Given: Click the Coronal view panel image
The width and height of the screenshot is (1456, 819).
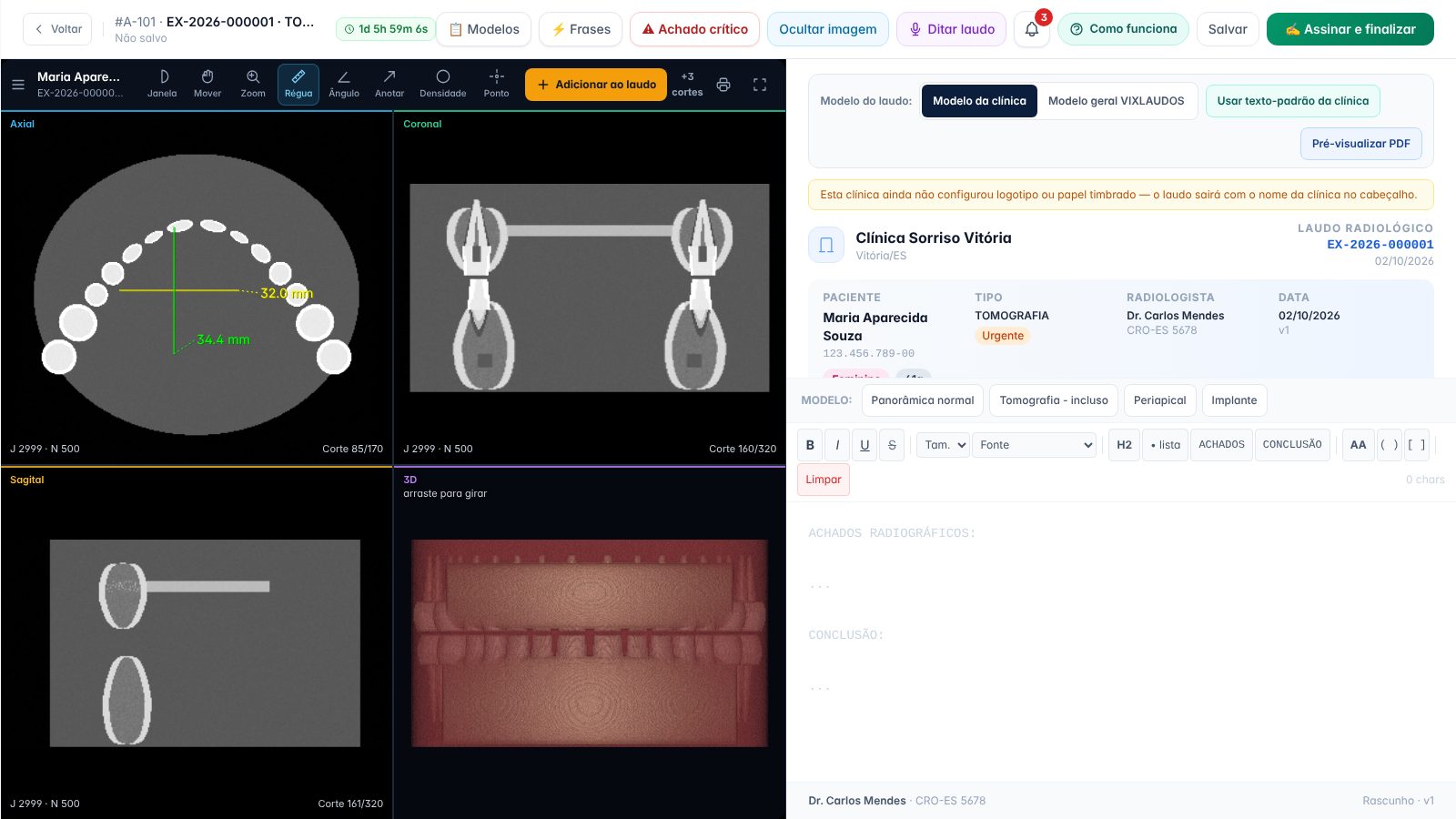Looking at the screenshot, I should click(590, 288).
